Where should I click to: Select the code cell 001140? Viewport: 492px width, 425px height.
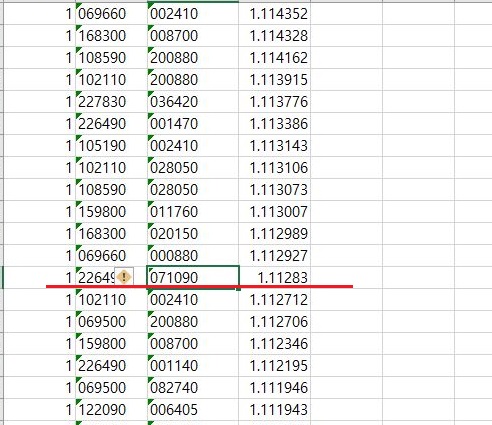pyautogui.click(x=193, y=366)
